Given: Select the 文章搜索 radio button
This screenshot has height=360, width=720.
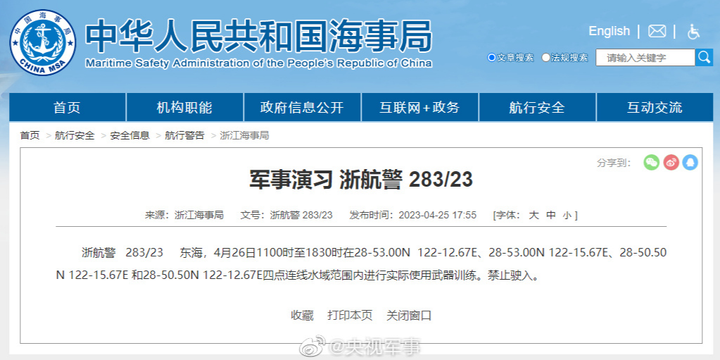Looking at the screenshot, I should [491, 58].
